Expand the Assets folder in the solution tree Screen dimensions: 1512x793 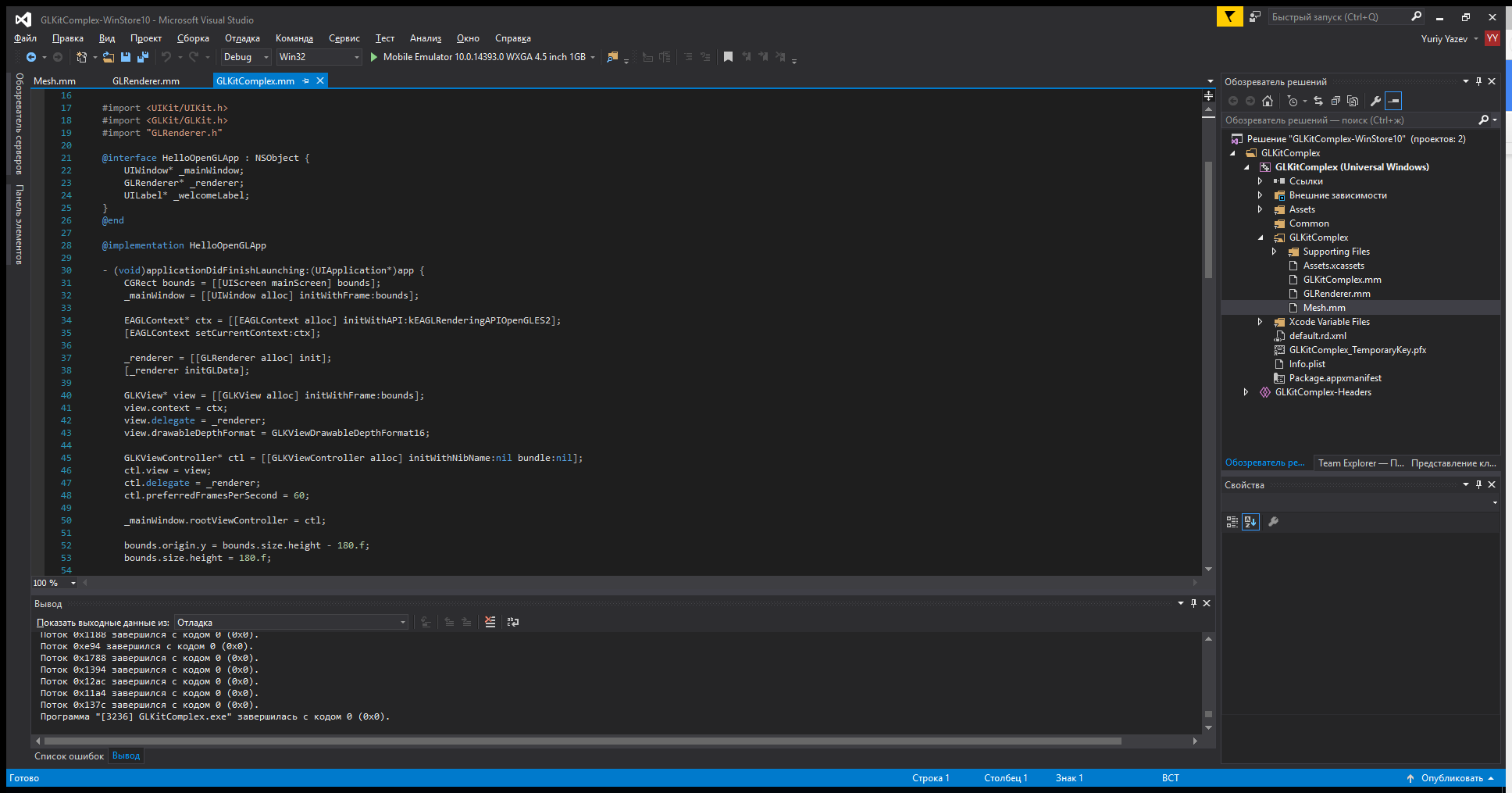point(1260,209)
